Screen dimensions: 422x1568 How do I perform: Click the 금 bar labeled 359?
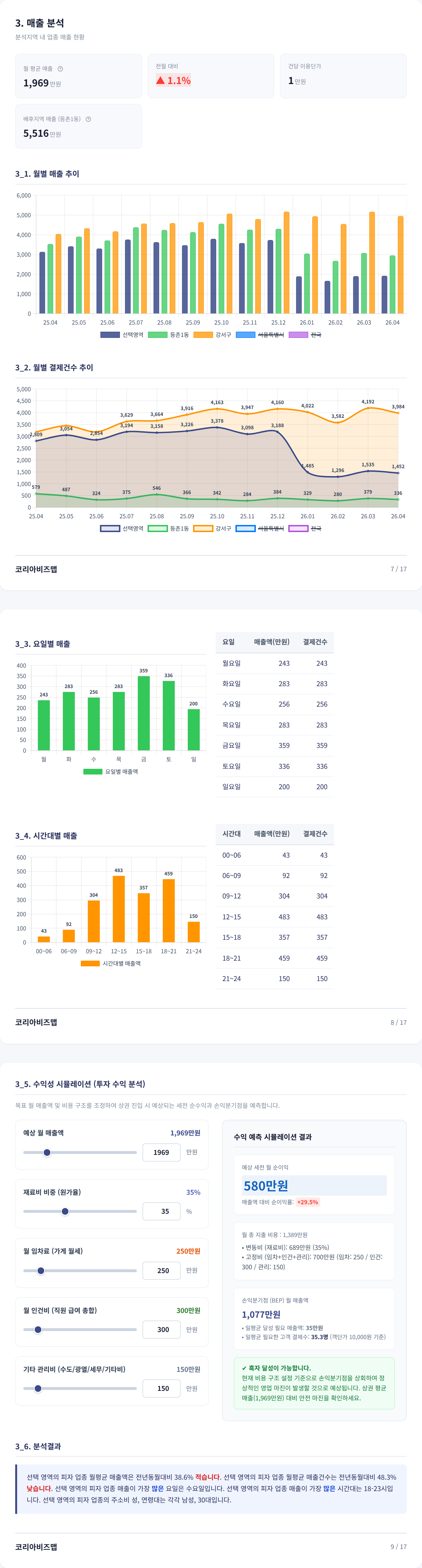click(144, 713)
